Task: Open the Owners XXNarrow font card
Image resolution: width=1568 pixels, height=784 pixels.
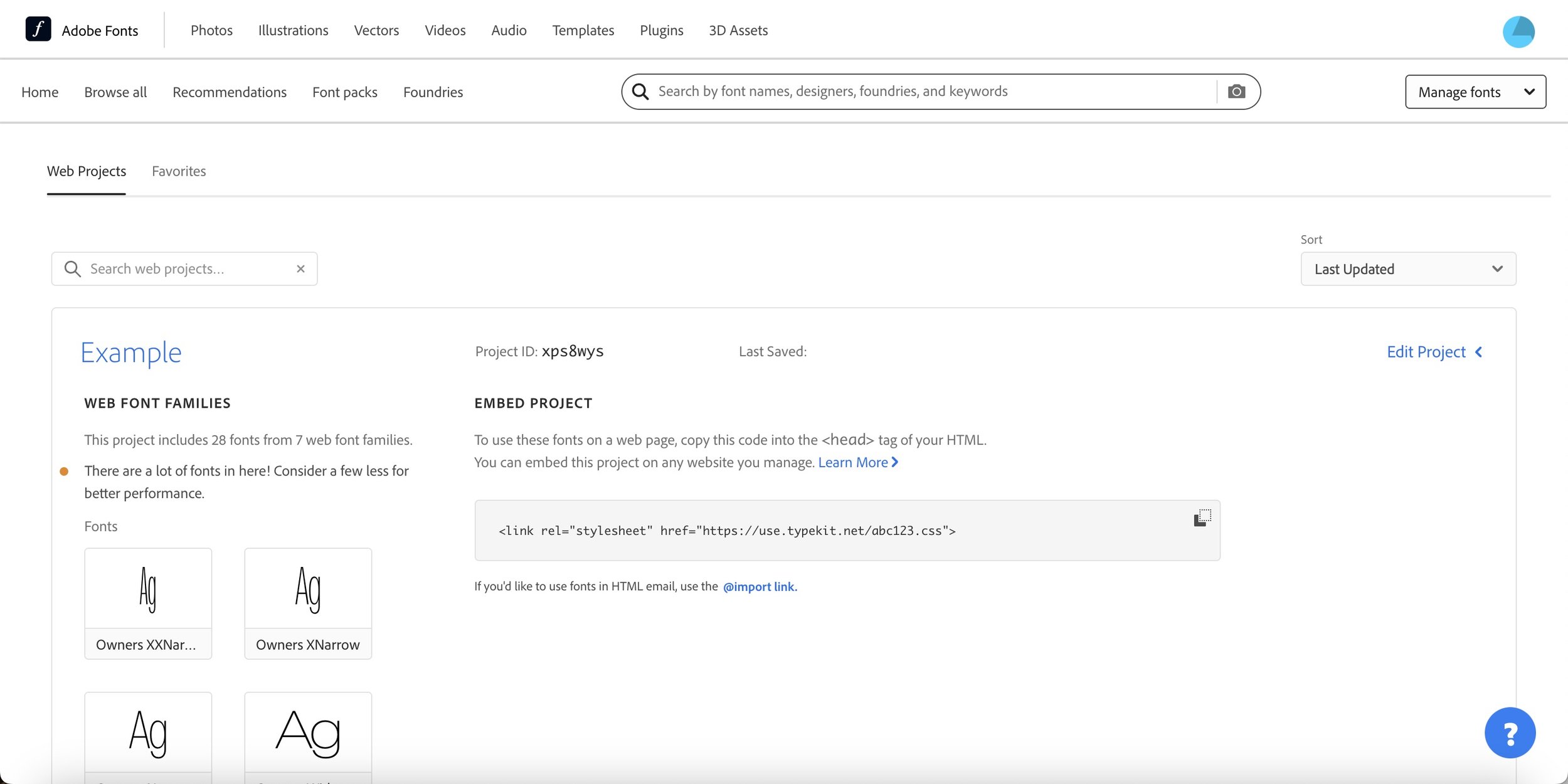Action: tap(148, 603)
